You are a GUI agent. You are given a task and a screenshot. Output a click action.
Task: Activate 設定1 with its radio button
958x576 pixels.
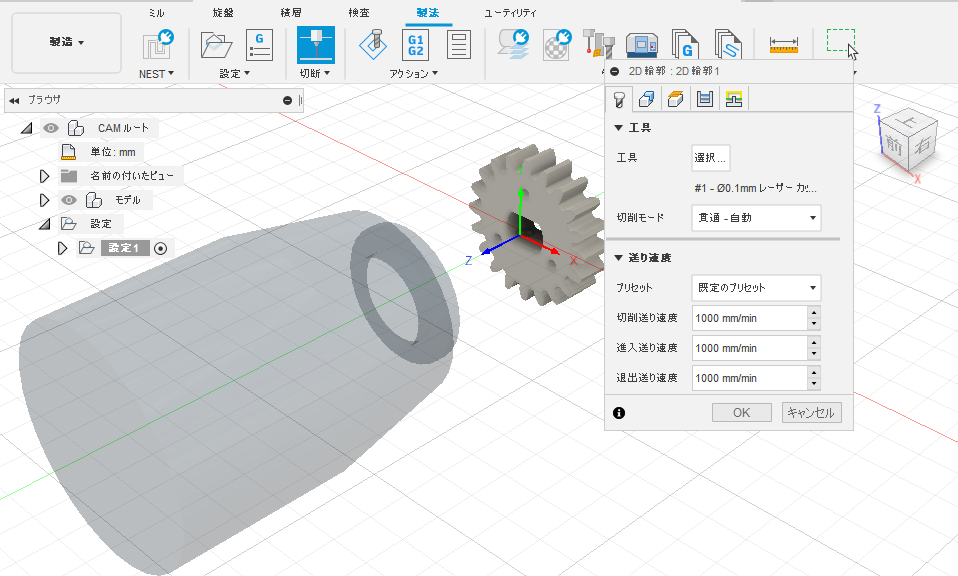161,248
